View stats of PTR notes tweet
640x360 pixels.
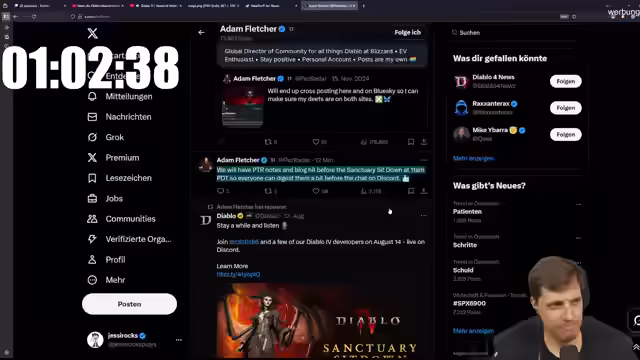[371, 191]
